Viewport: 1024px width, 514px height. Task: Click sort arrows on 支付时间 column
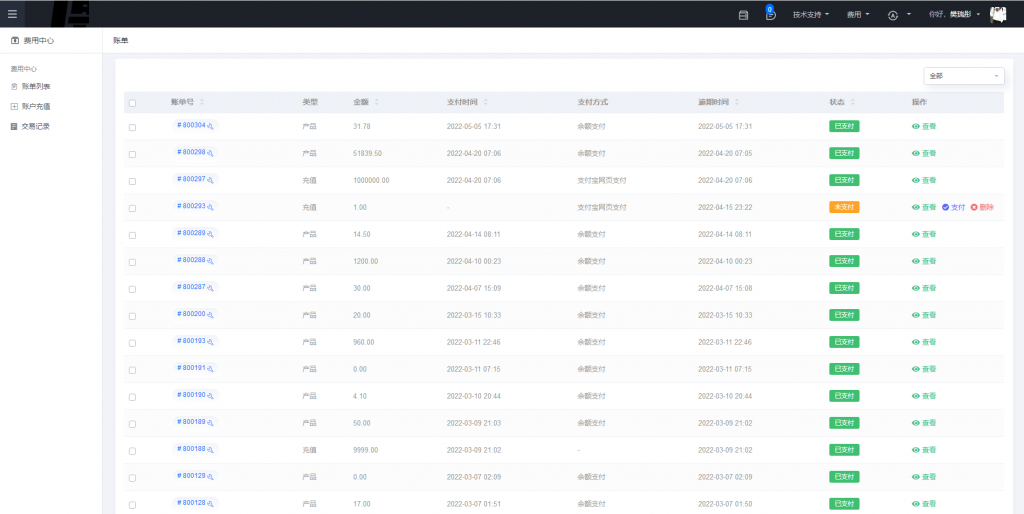(486, 102)
